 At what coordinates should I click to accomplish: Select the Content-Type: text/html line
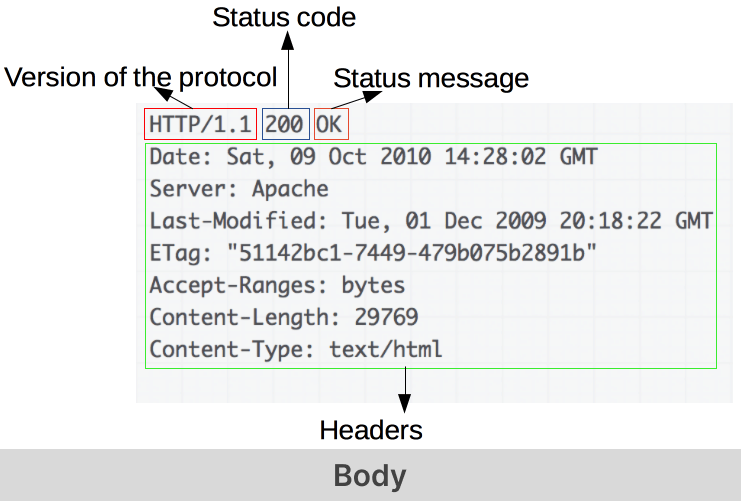click(295, 349)
